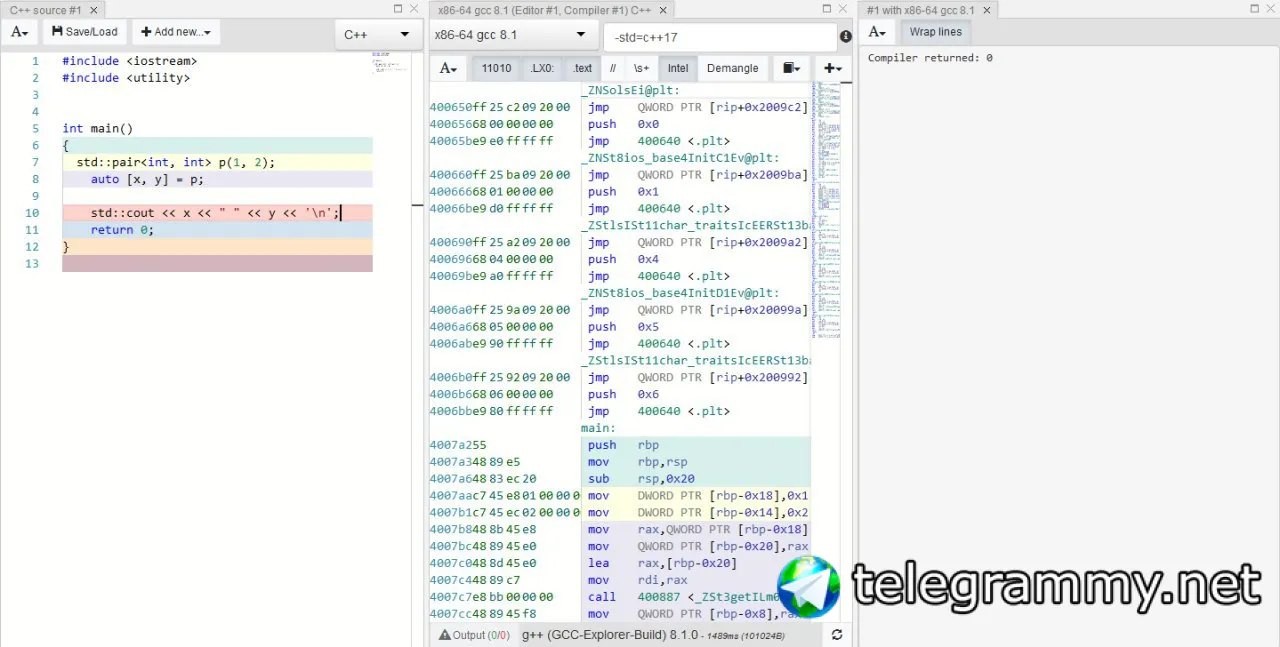
Task: Click the std::cout source line
Action: point(216,213)
